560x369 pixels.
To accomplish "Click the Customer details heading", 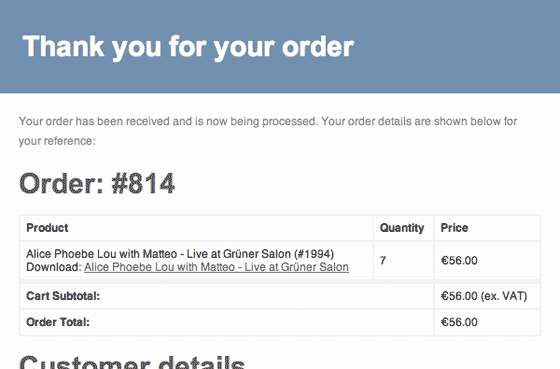I will click(132, 363).
